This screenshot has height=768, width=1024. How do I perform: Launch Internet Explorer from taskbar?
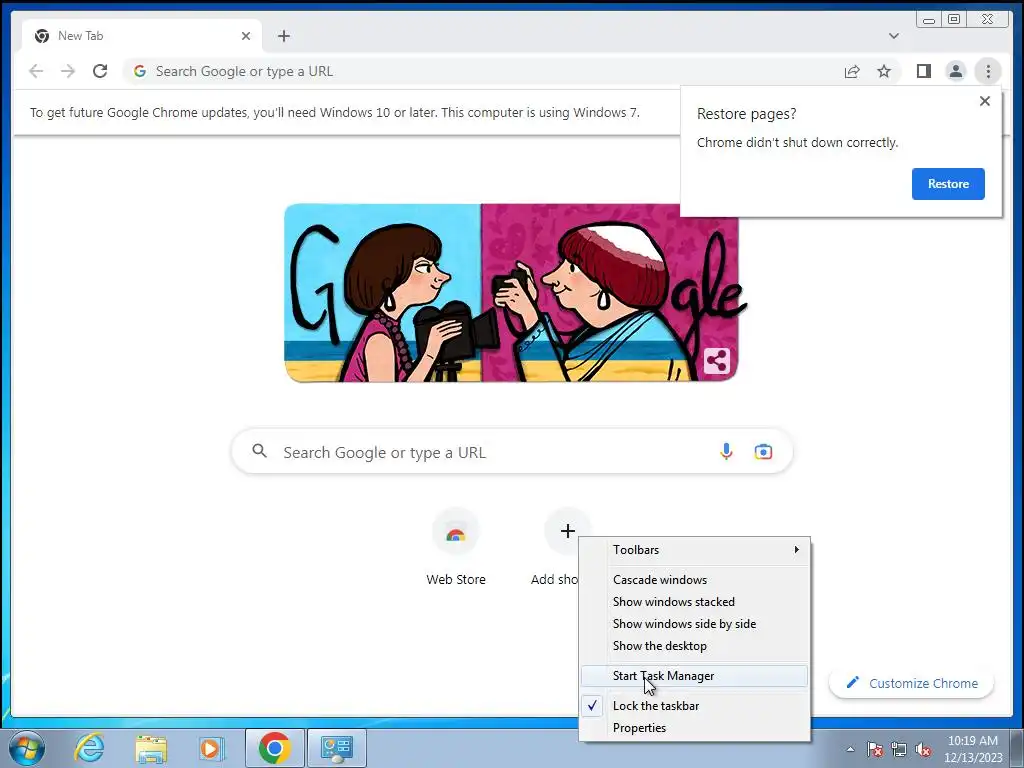(89, 748)
